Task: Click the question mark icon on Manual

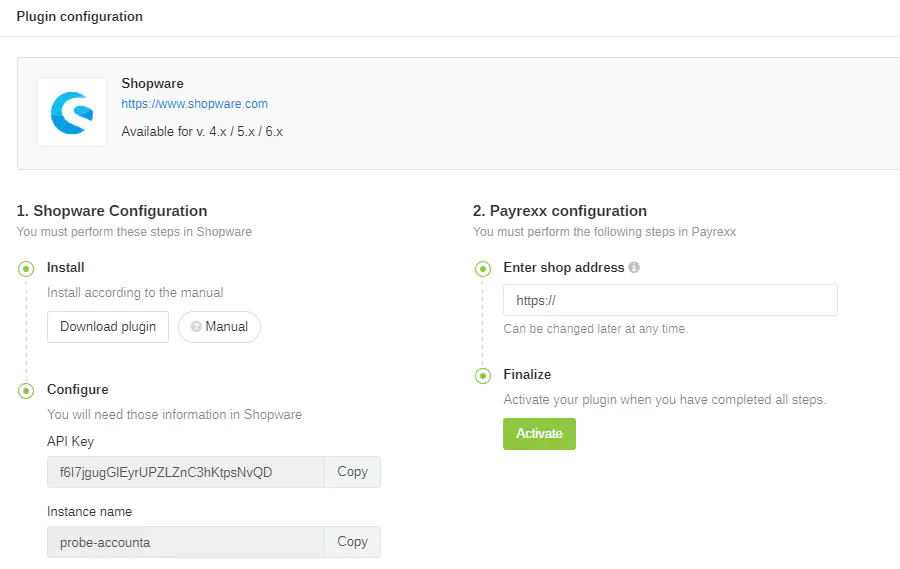Action: [196, 327]
